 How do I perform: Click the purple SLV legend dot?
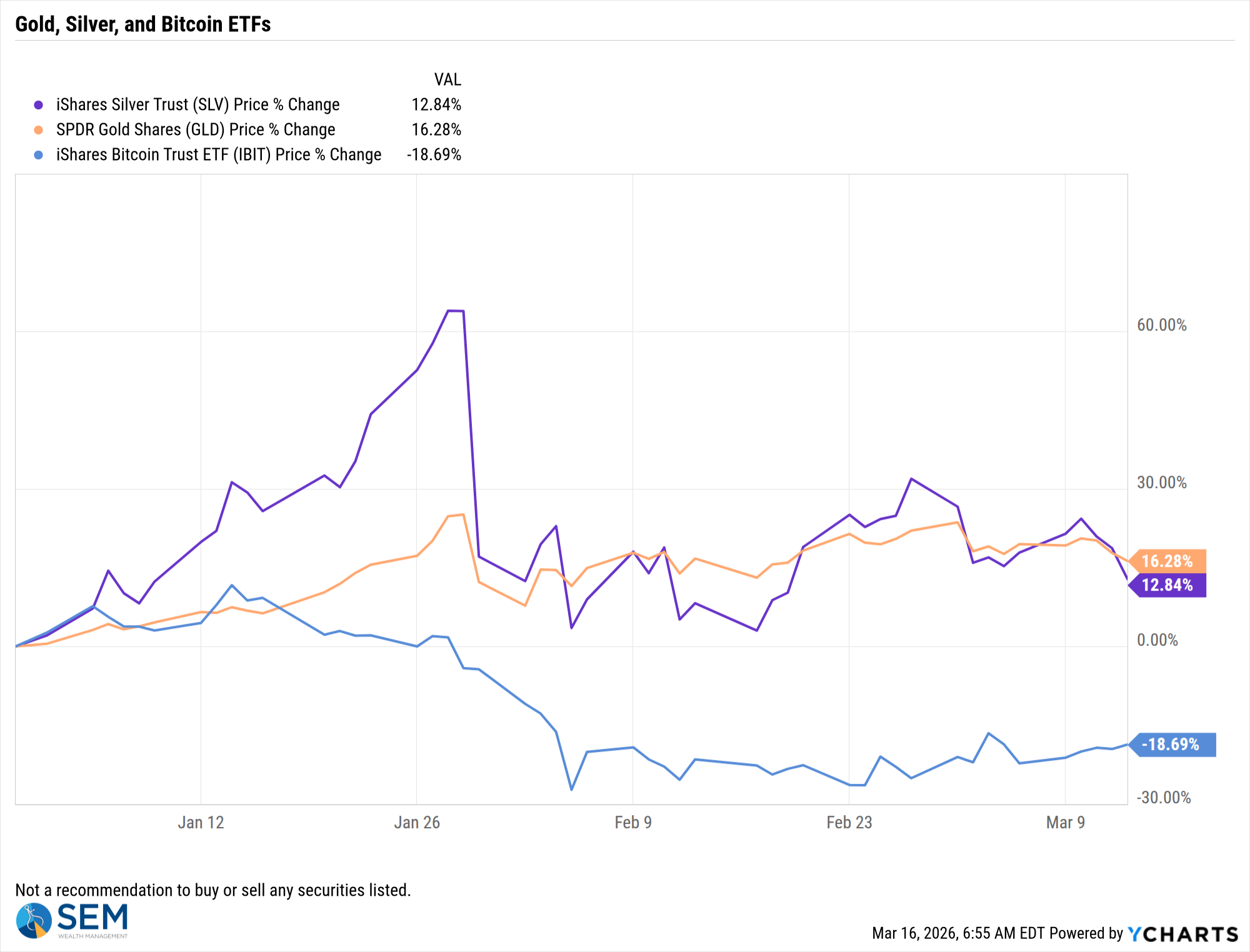(x=39, y=105)
